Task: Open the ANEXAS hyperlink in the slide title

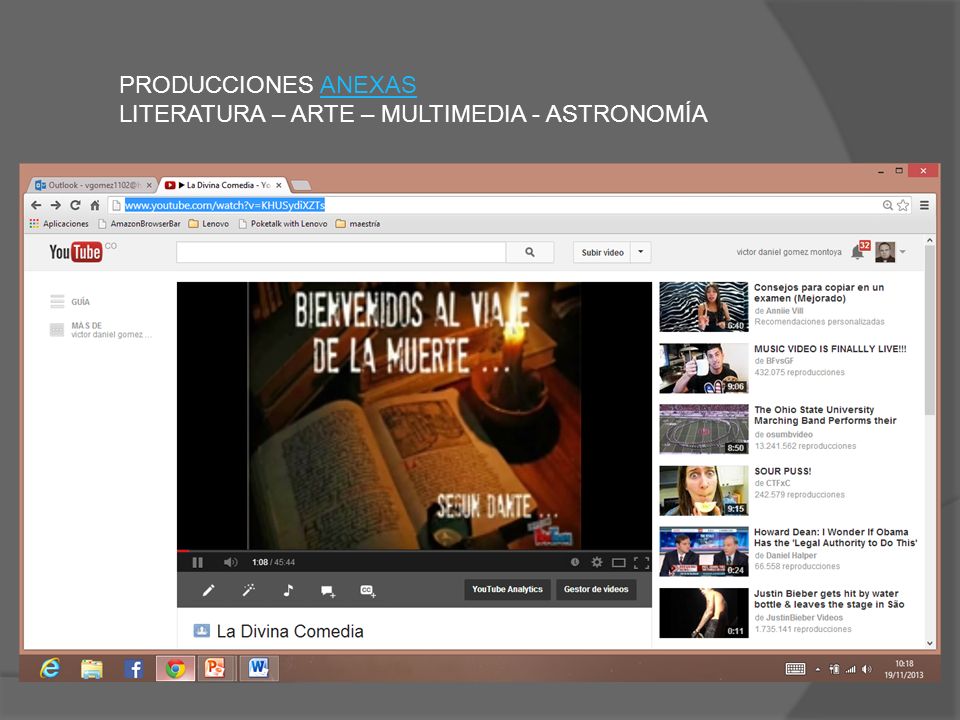Action: tap(368, 84)
